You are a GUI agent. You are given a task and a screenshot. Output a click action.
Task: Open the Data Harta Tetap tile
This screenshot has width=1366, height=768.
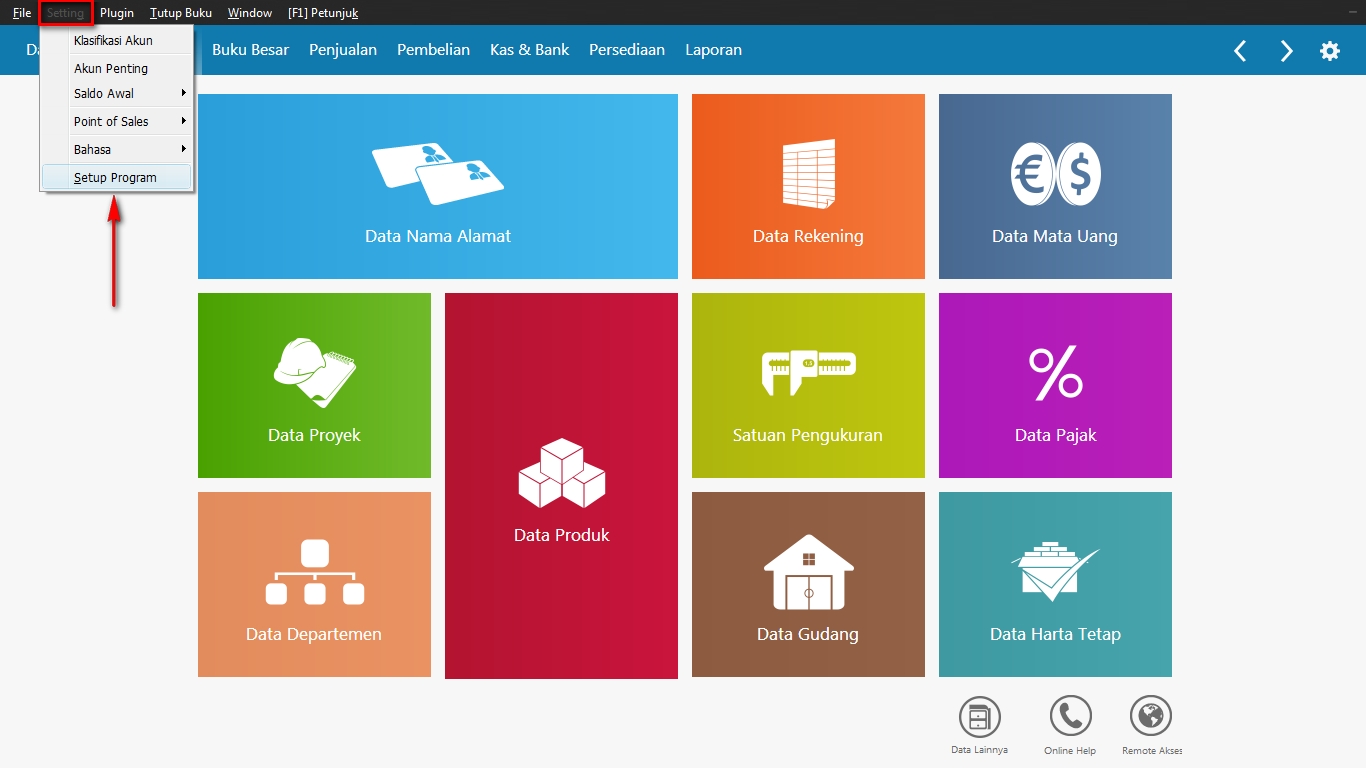click(1055, 584)
